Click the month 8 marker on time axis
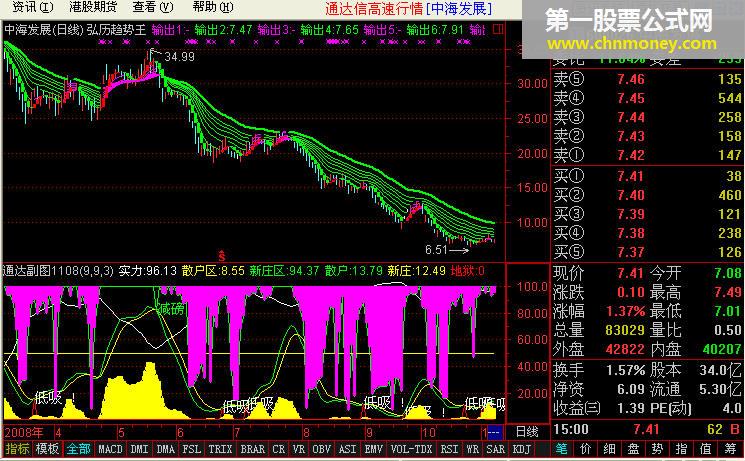745x461 pixels. point(306,432)
